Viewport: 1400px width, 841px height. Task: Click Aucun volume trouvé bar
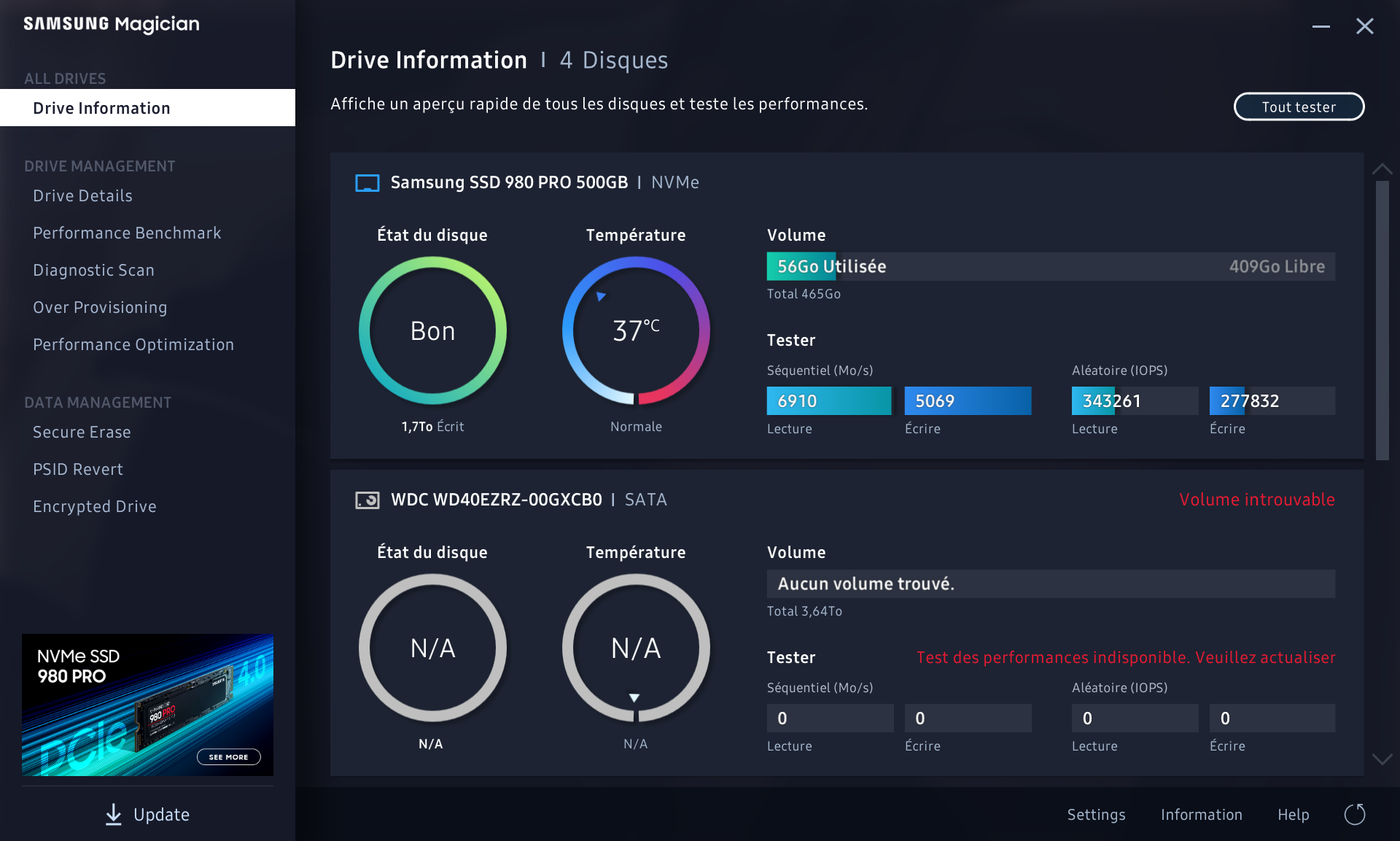1051,584
